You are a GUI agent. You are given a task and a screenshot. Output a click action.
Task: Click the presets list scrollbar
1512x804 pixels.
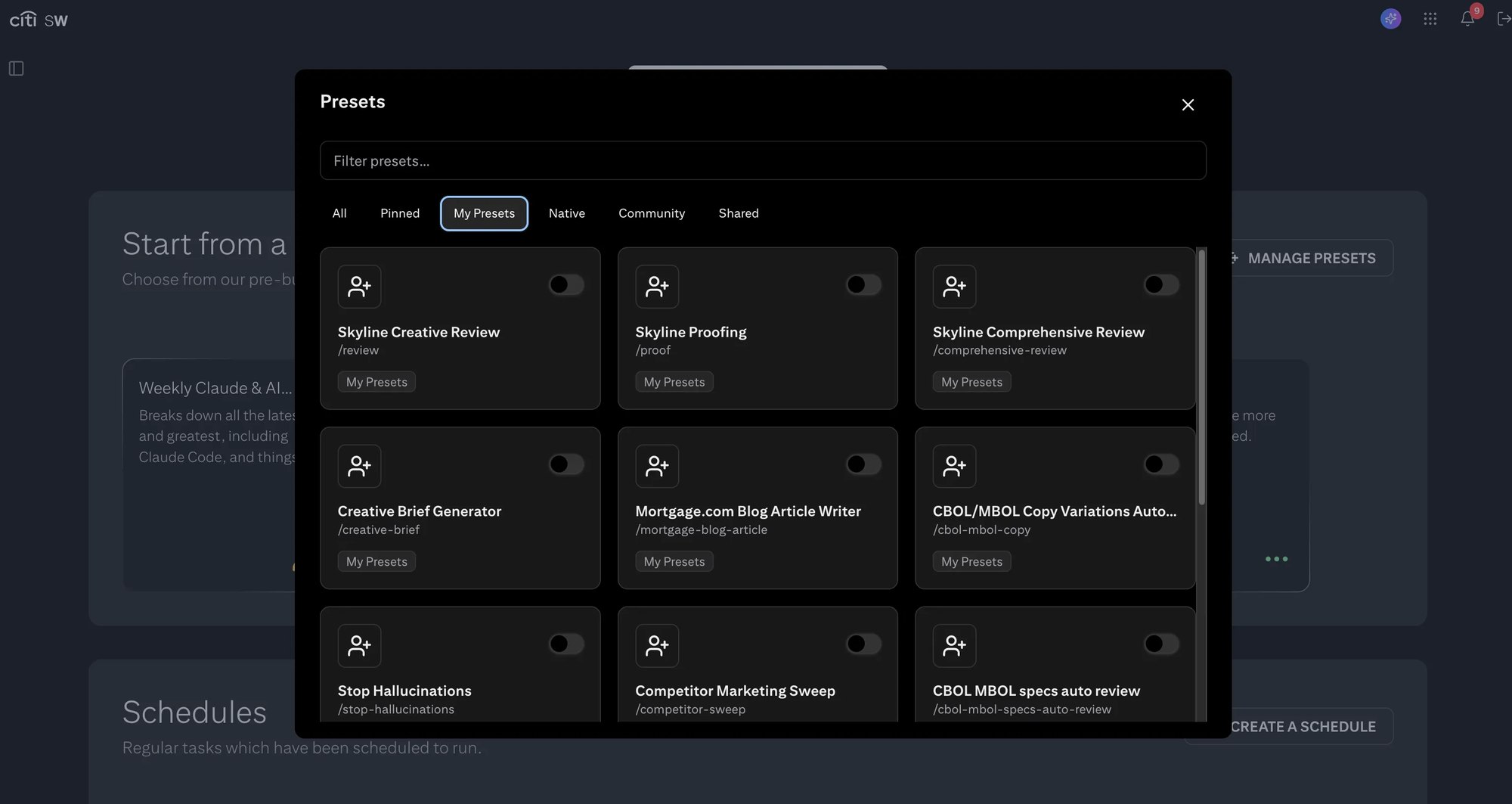pos(1201,377)
